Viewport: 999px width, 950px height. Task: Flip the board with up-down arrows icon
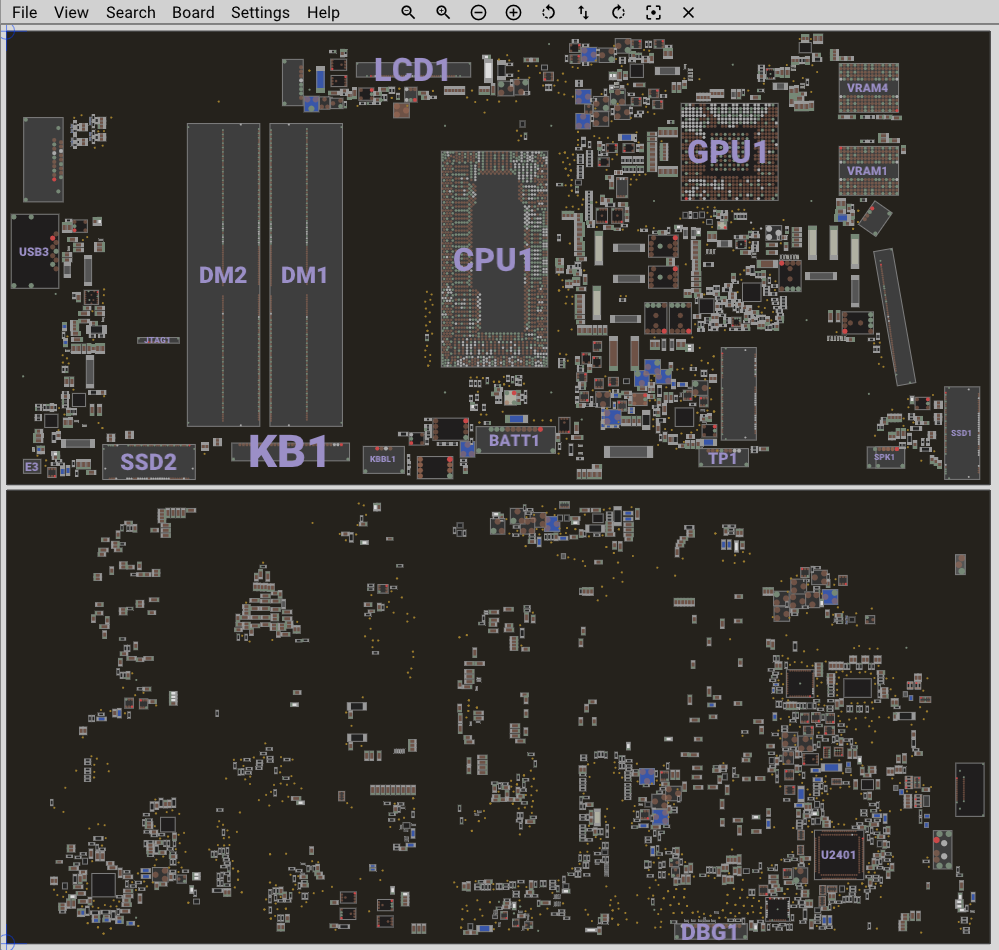583,13
